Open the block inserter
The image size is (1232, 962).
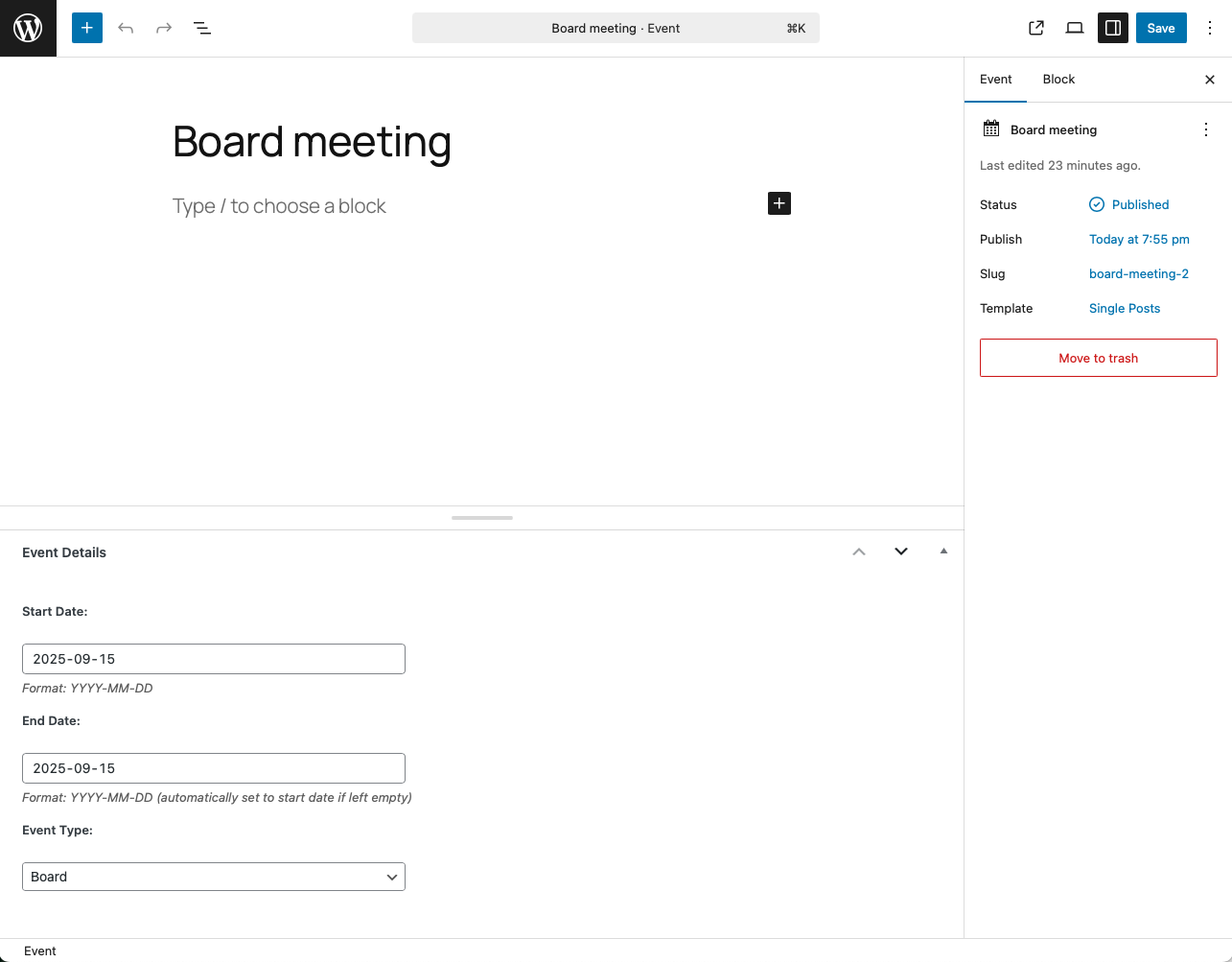pos(86,28)
